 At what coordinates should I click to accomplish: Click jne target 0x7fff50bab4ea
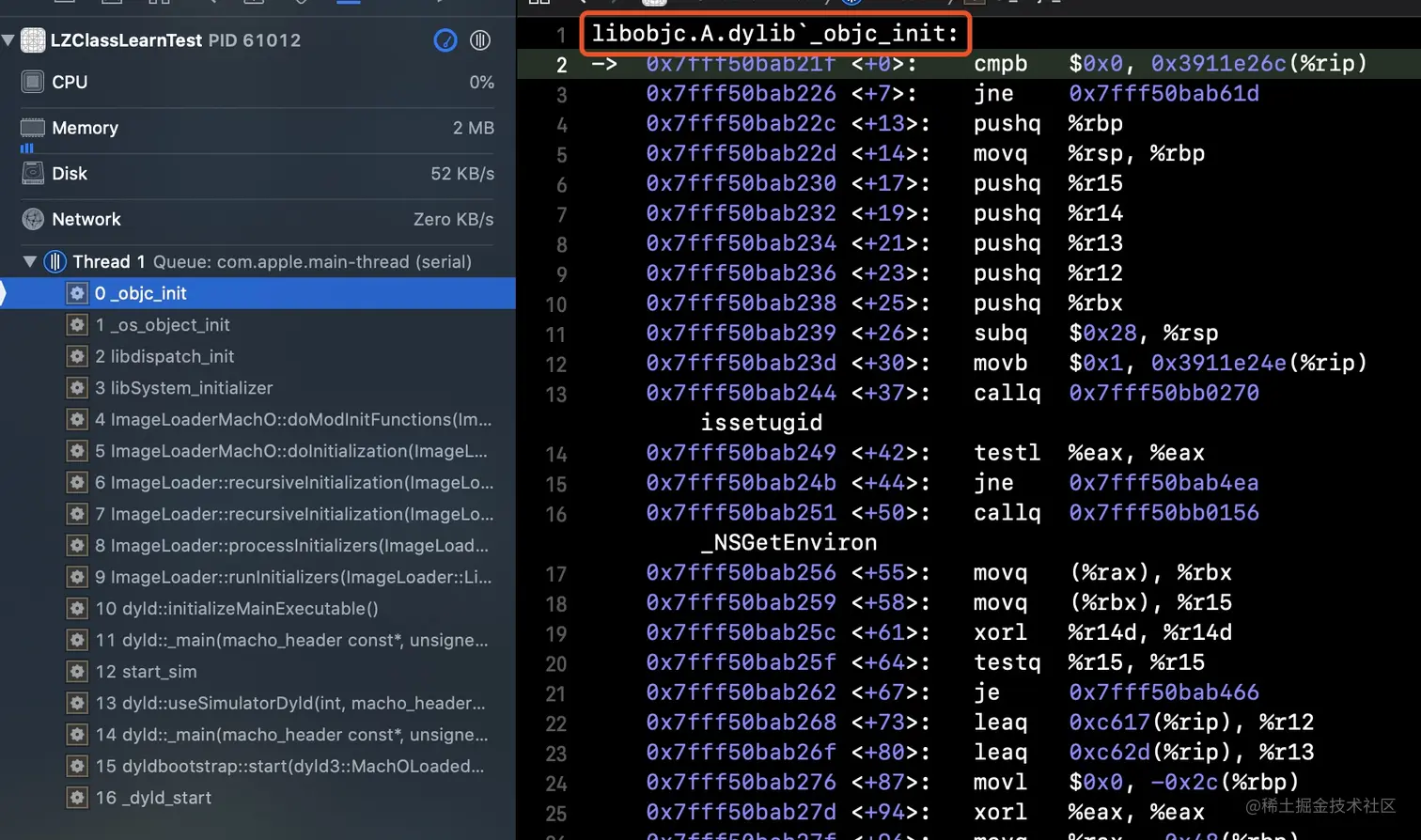(1163, 482)
